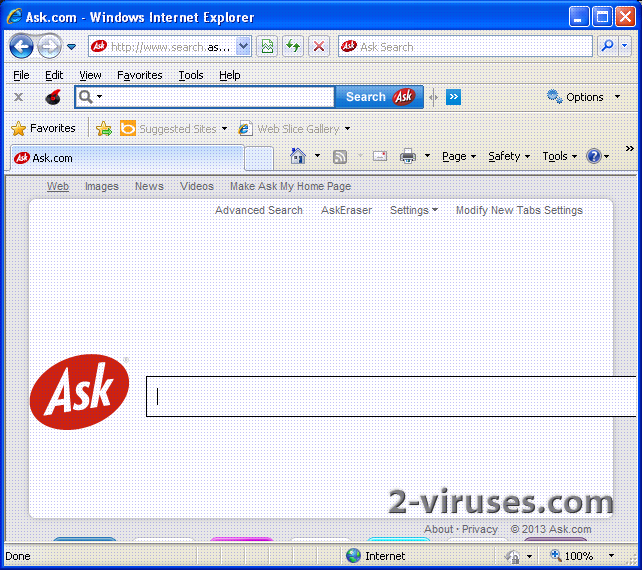Click the browser Forward arrow button
The width and height of the screenshot is (642, 570).
pyautogui.click(x=49, y=47)
